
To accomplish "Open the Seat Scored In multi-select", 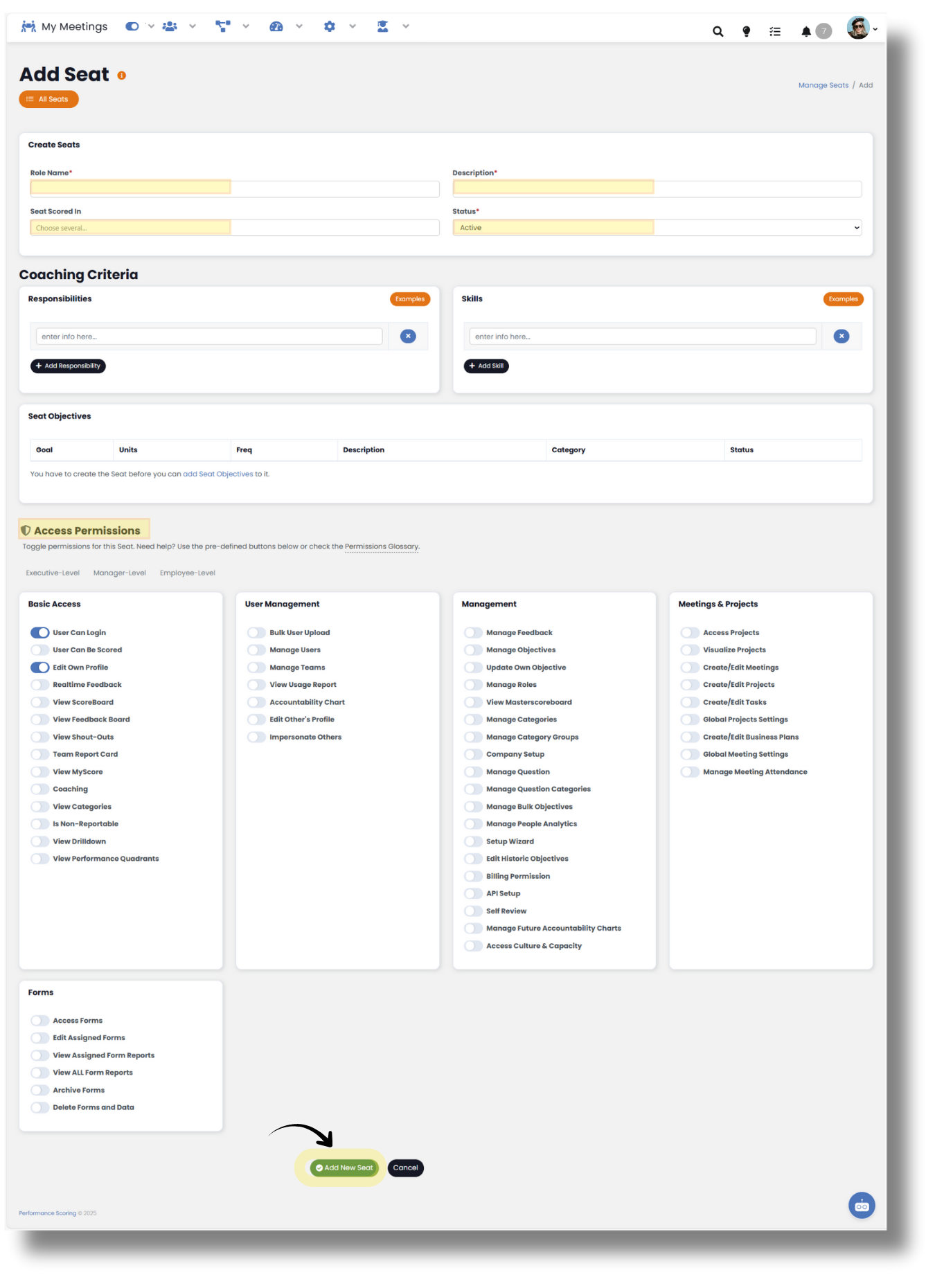I will pyautogui.click(x=235, y=228).
